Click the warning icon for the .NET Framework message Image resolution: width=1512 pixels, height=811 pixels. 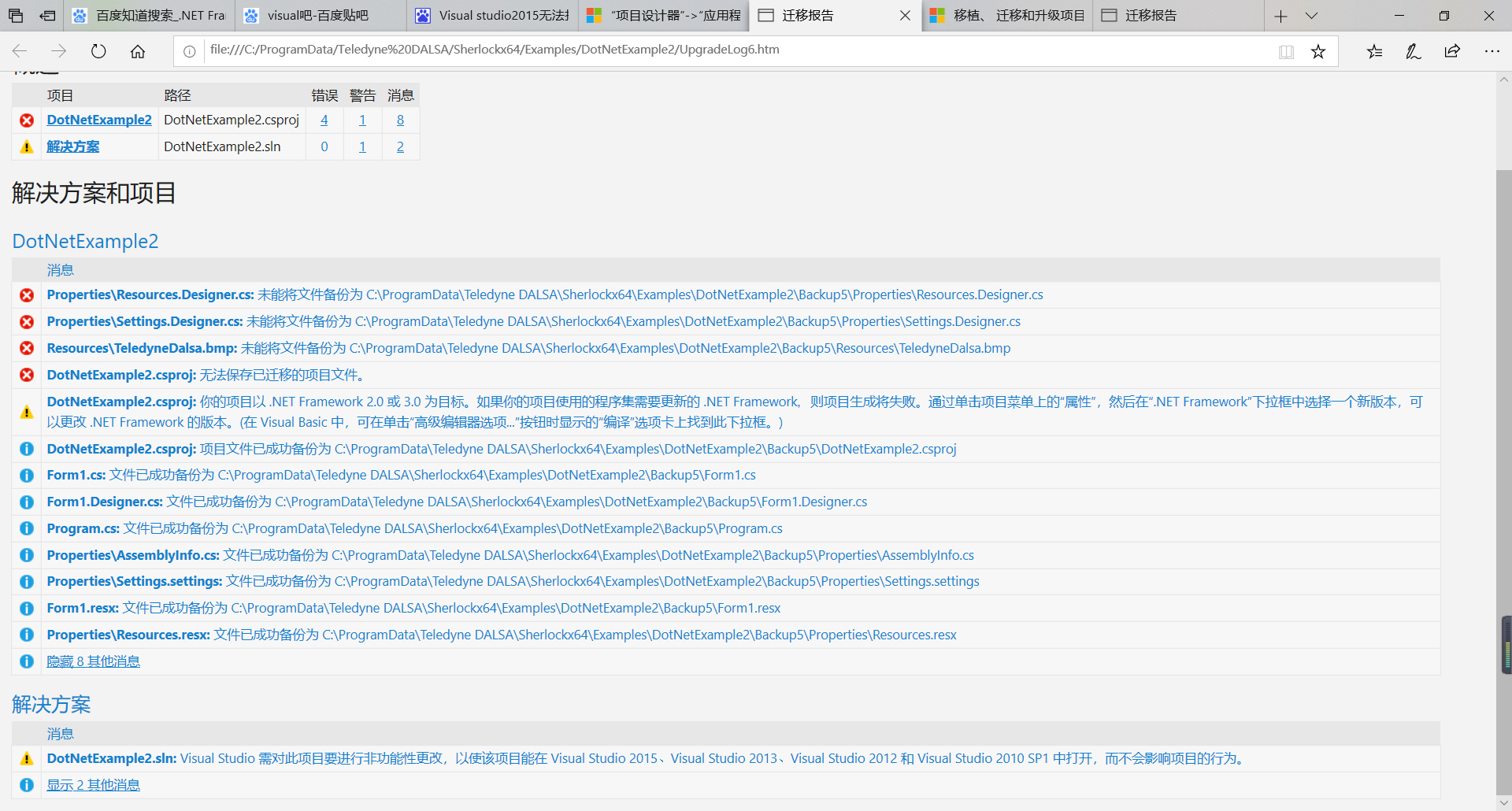coord(27,412)
